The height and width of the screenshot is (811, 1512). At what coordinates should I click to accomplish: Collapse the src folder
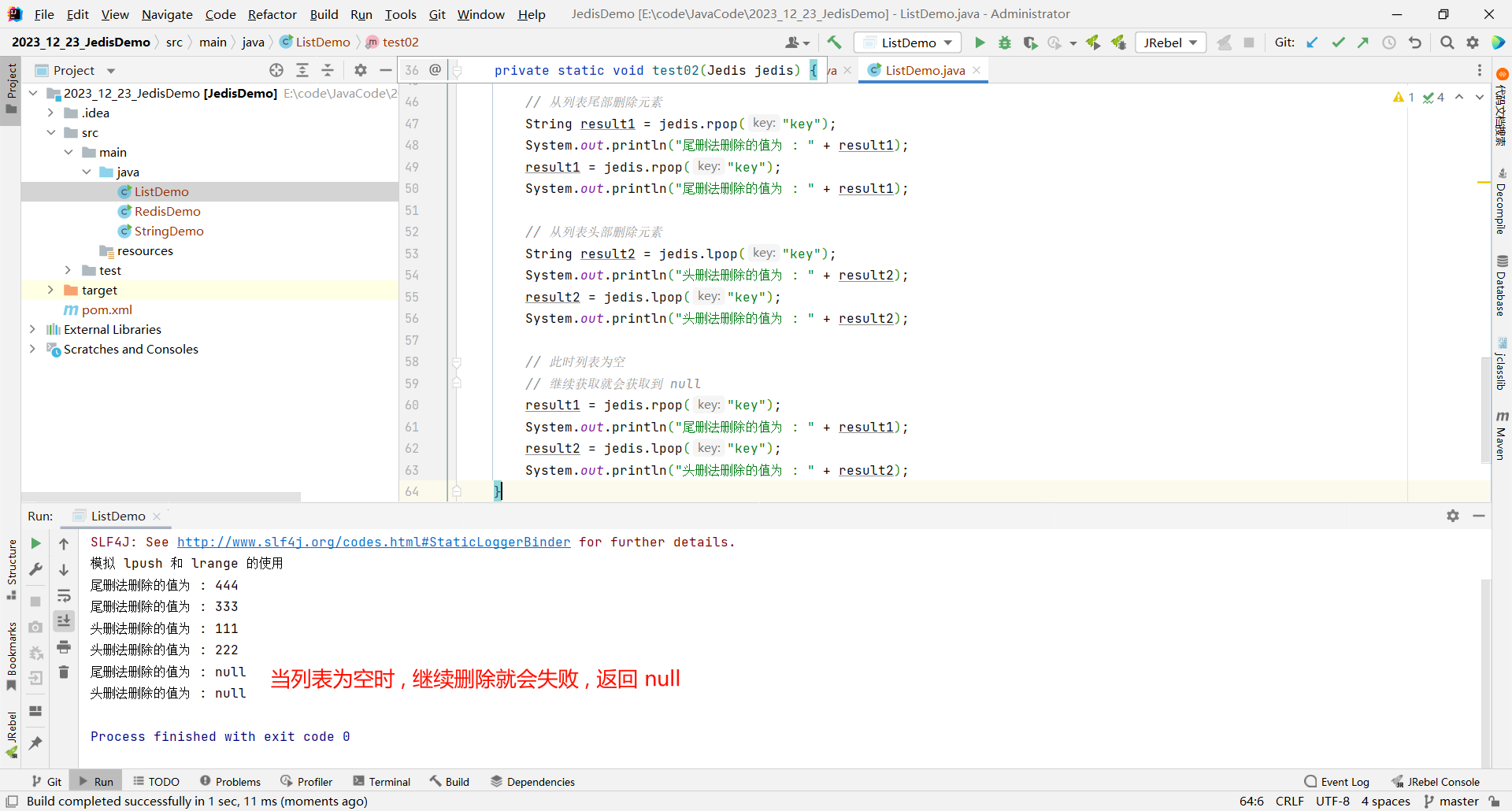[x=50, y=132]
